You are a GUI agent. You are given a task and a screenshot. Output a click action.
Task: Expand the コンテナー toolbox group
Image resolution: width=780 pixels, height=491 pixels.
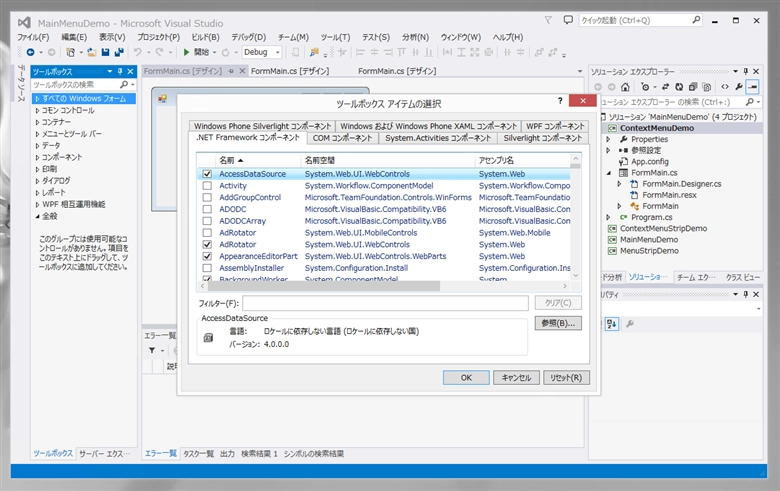(x=37, y=122)
